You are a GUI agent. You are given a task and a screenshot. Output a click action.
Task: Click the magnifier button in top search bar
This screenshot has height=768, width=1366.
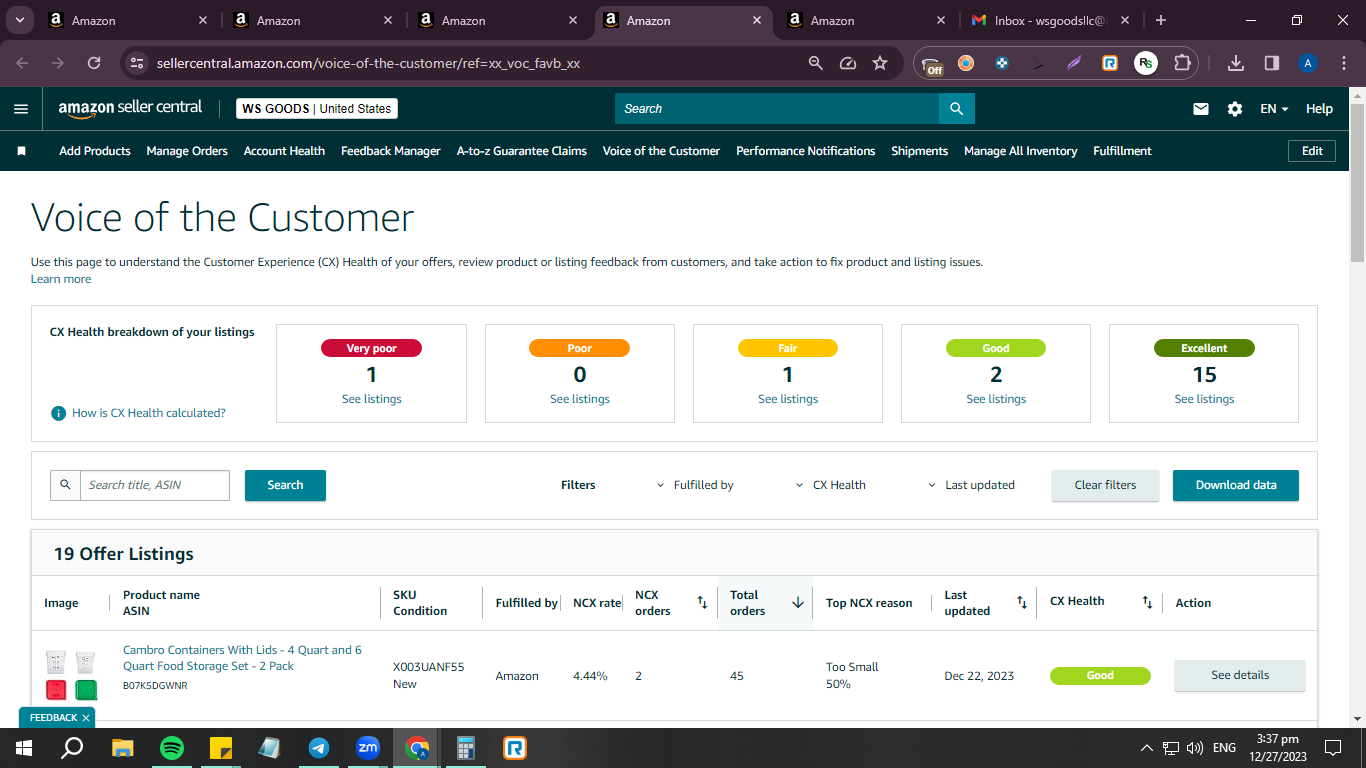point(956,109)
